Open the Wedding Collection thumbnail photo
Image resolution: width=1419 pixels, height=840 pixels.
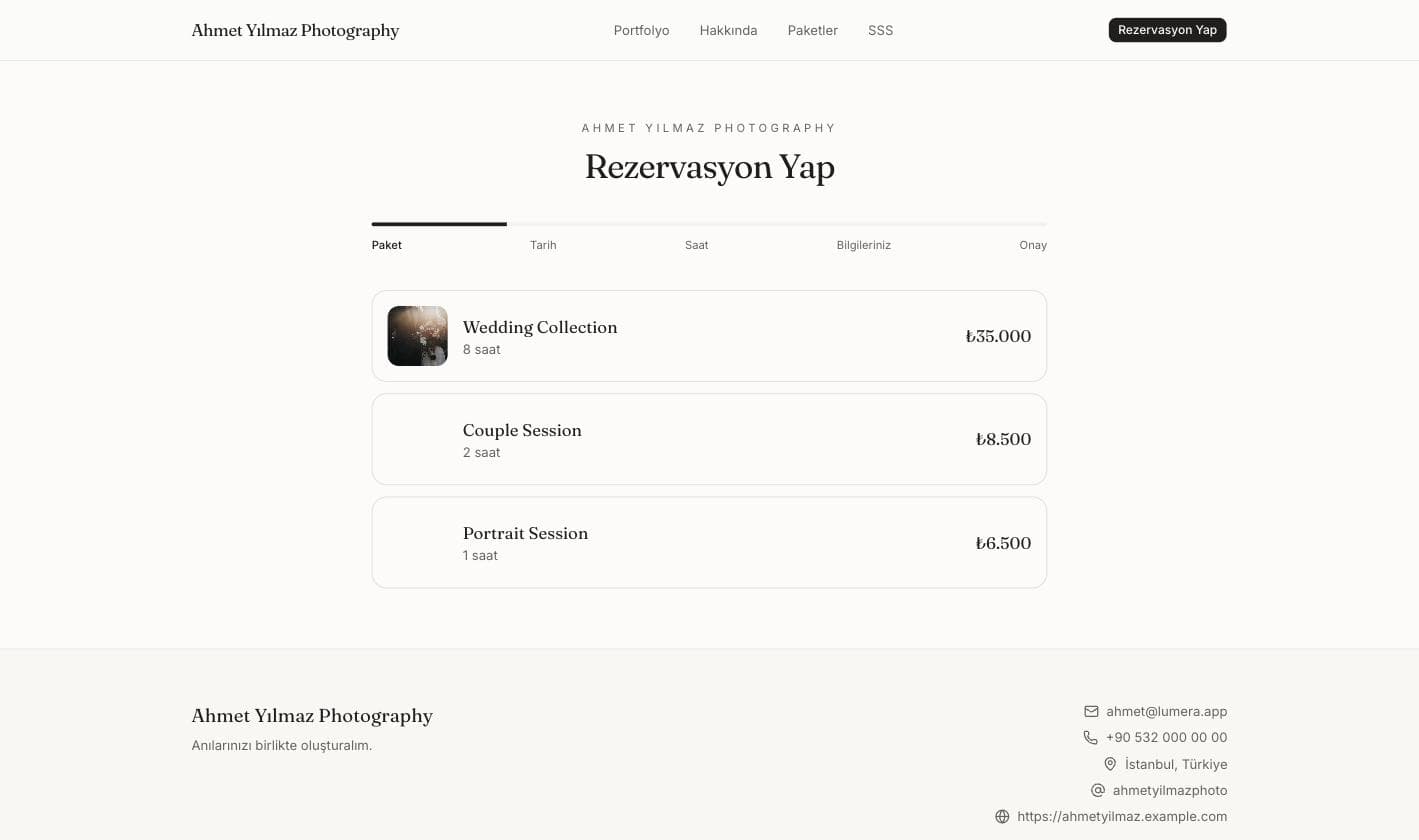pos(417,336)
